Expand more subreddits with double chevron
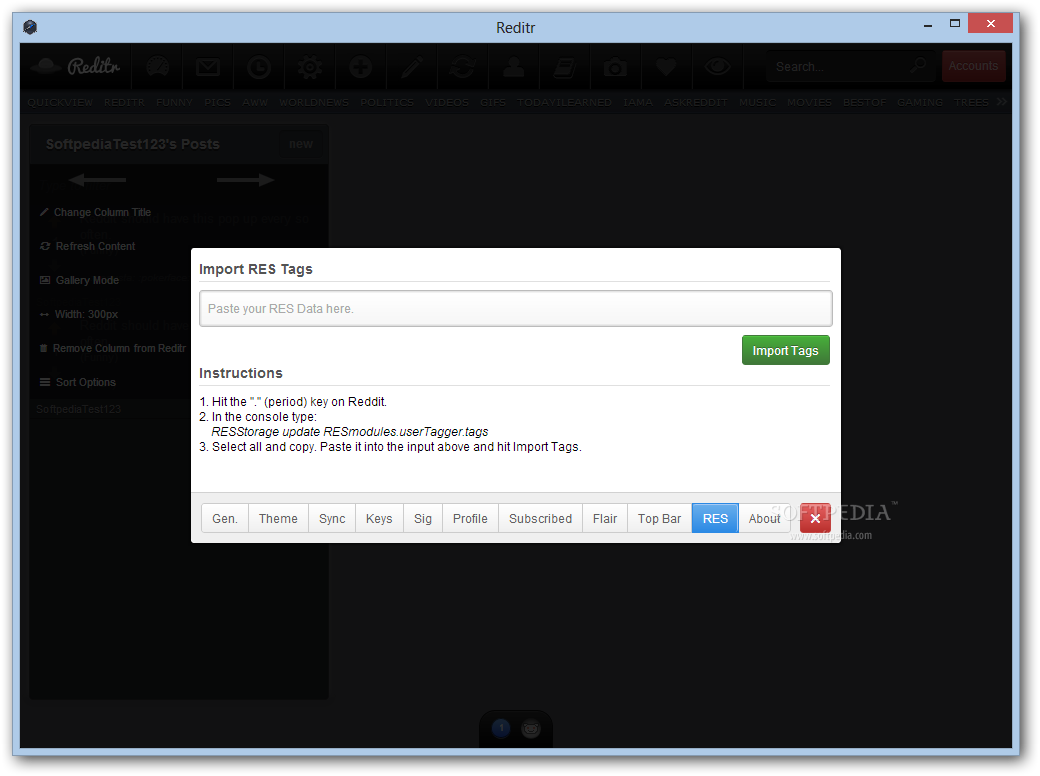 click(x=1002, y=101)
